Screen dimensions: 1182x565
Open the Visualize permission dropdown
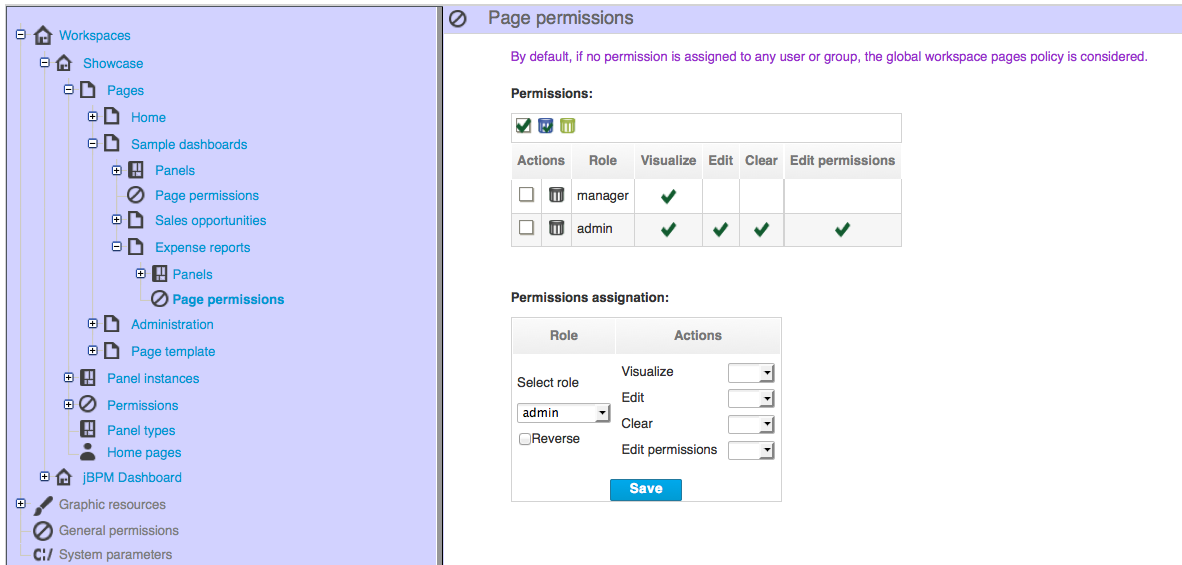click(x=752, y=373)
